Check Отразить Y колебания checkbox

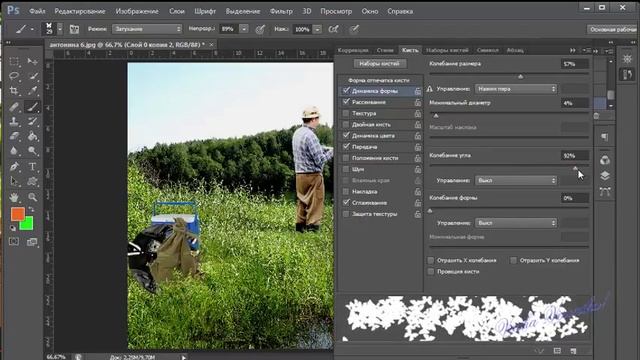513,260
